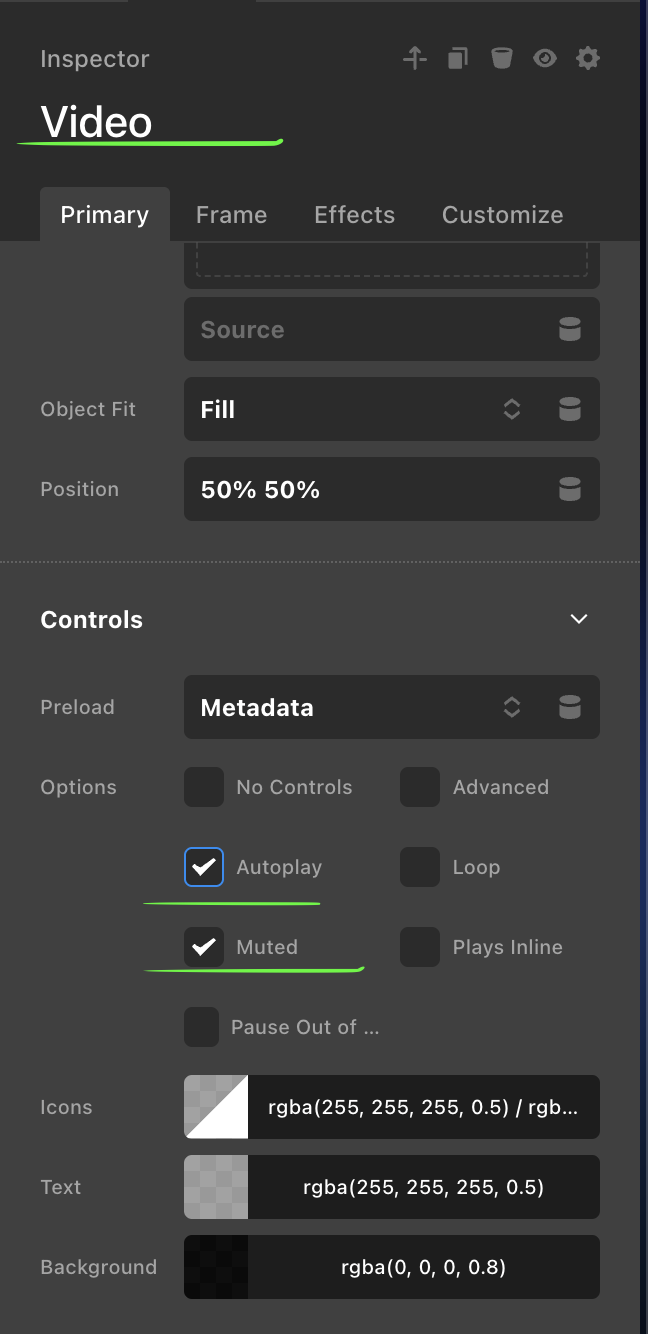Click dynamic content icon in Source field
Viewport: 648px width, 1334px height.
570,329
